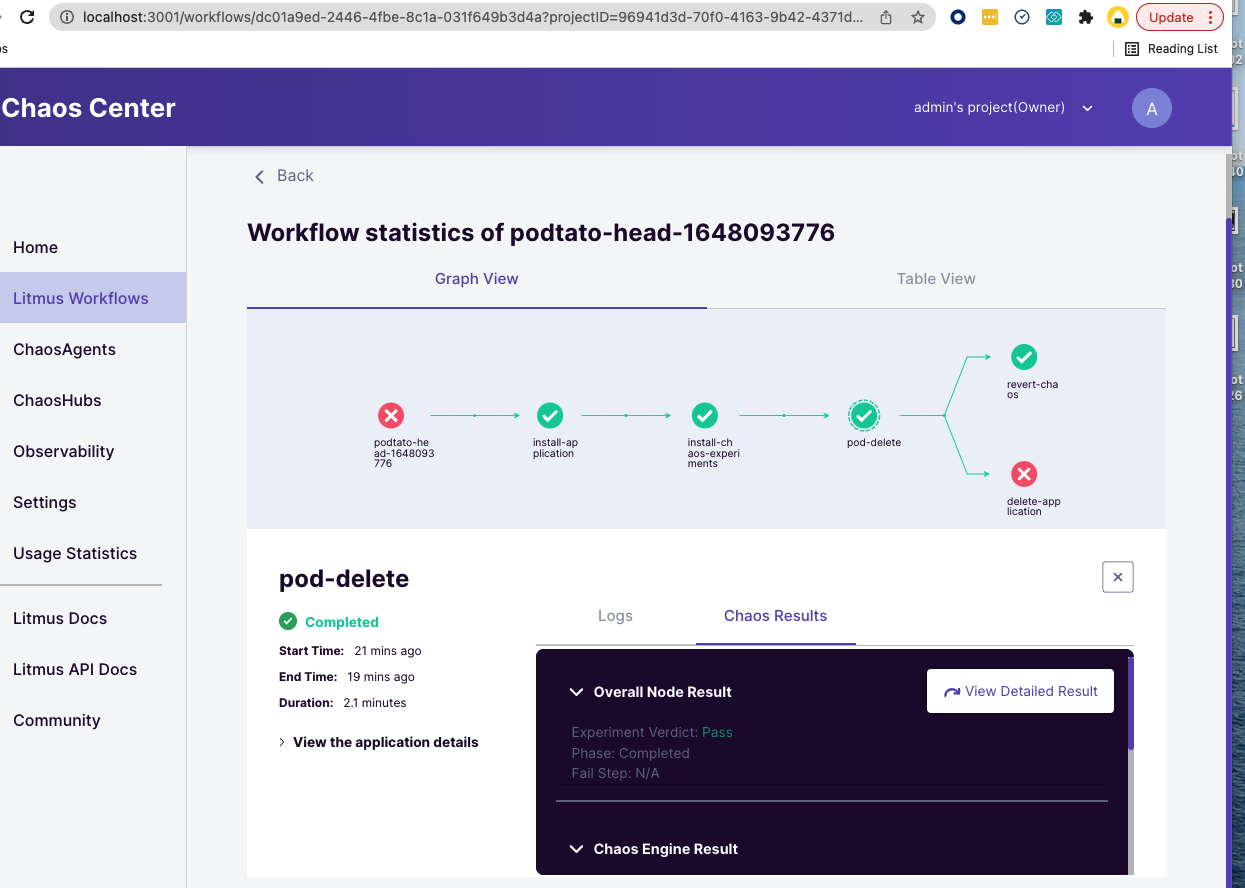This screenshot has height=888, width=1245.
Task: Click the Chrome Update button
Action: pyautogui.click(x=1181, y=17)
